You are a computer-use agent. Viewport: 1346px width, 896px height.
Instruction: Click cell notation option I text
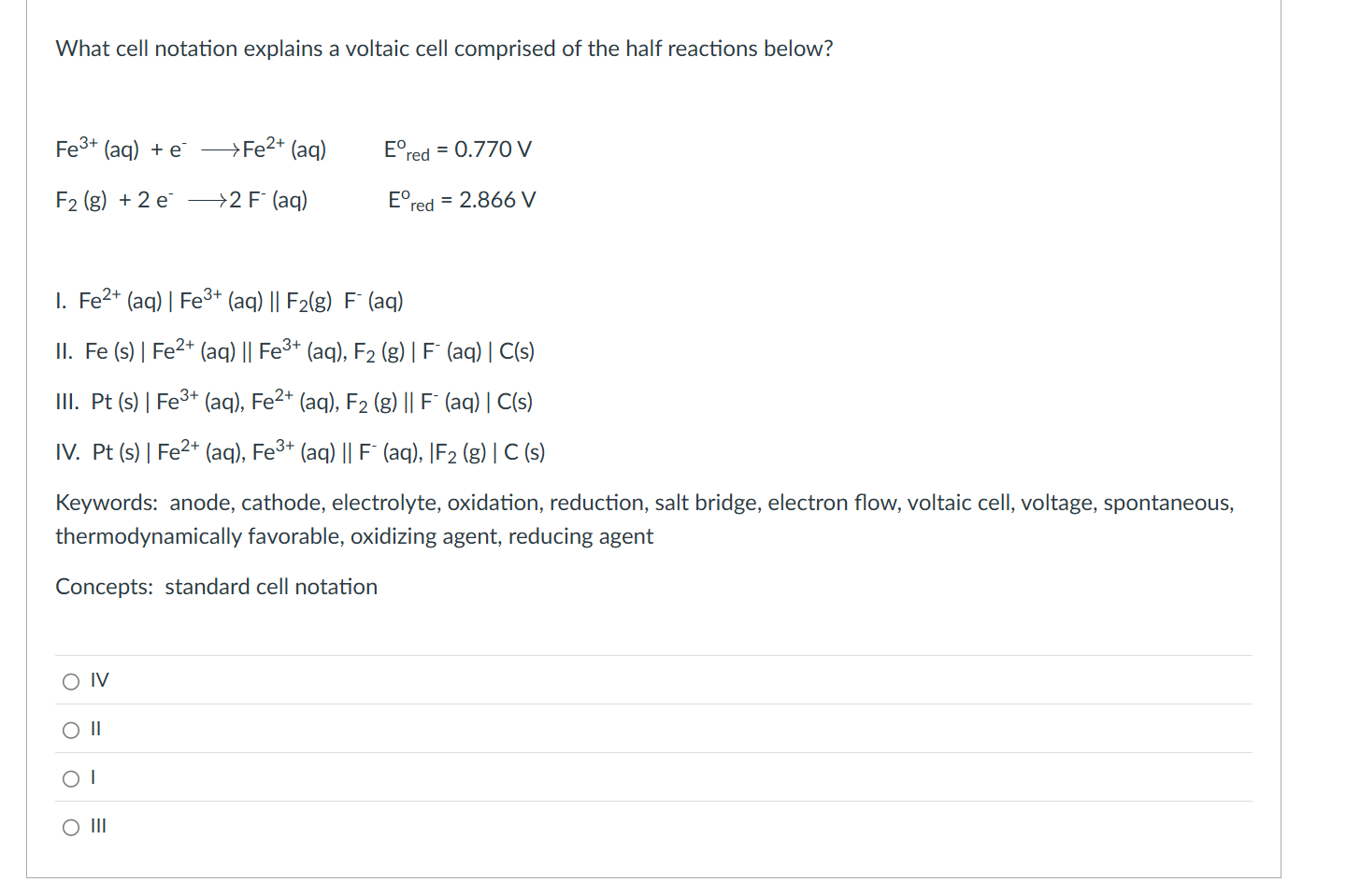229,300
